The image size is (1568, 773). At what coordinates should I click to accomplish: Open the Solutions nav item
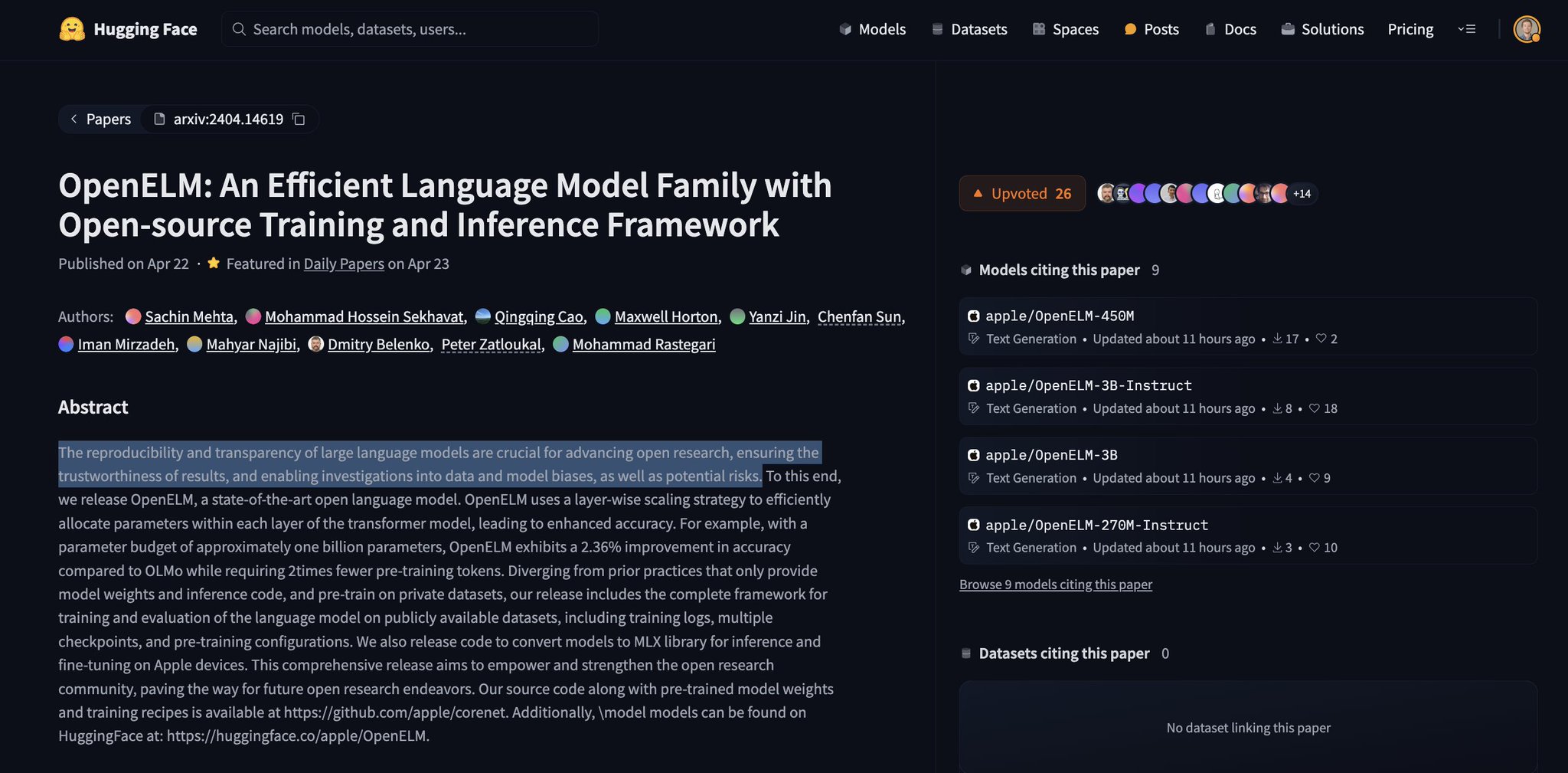(1322, 29)
